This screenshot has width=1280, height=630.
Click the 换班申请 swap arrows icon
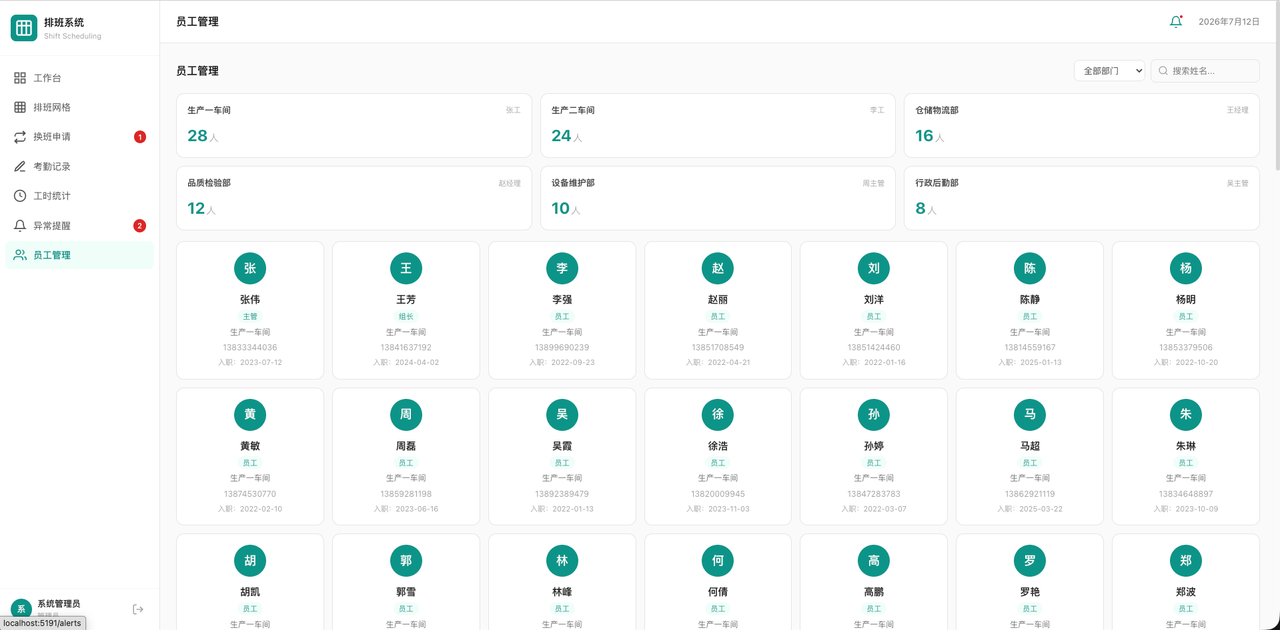(20, 137)
